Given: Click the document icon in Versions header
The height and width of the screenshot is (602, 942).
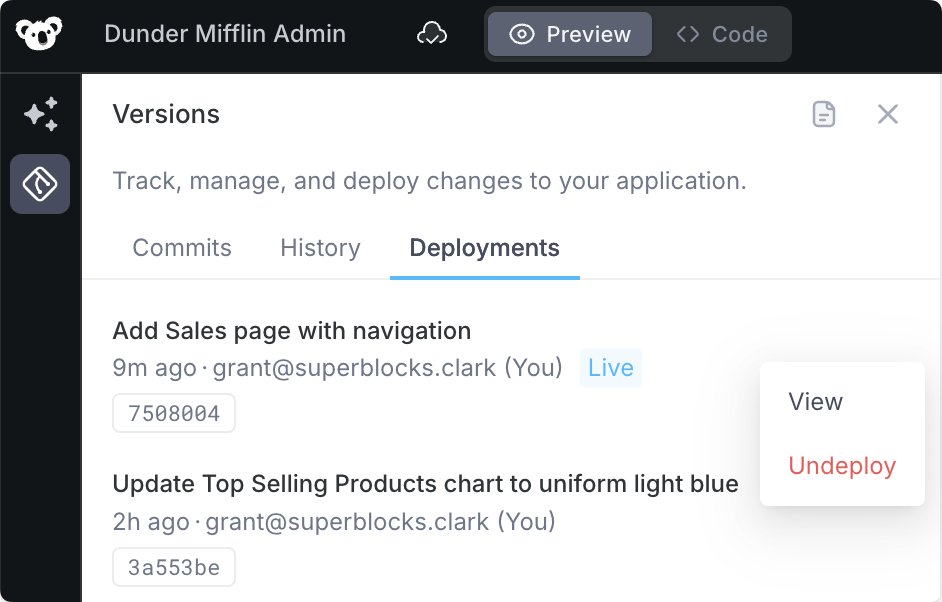Looking at the screenshot, I should click(823, 114).
